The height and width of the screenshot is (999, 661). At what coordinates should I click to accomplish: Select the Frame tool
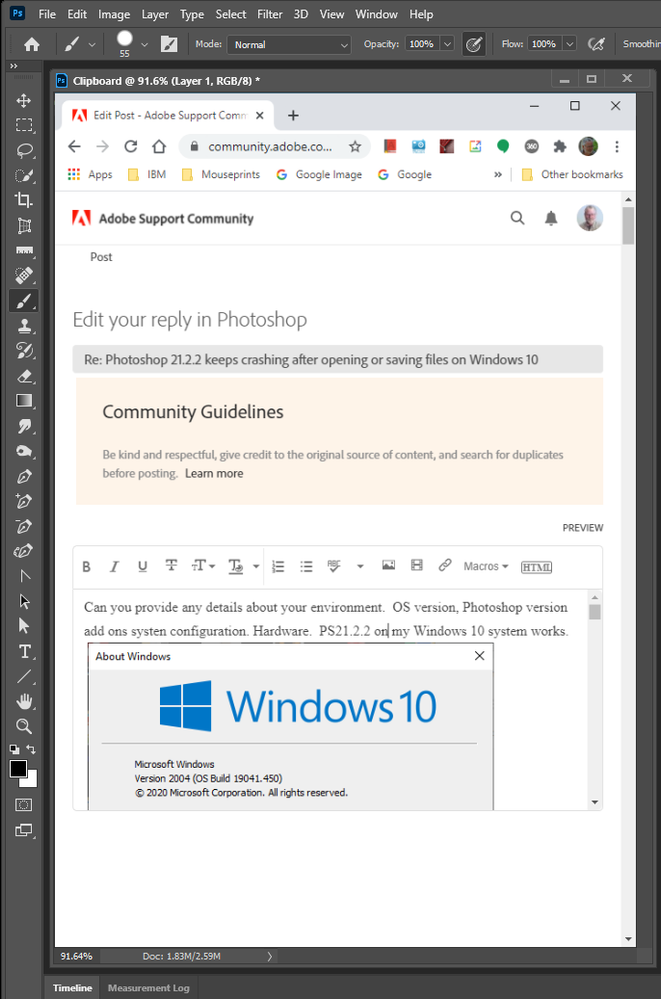(x=24, y=226)
